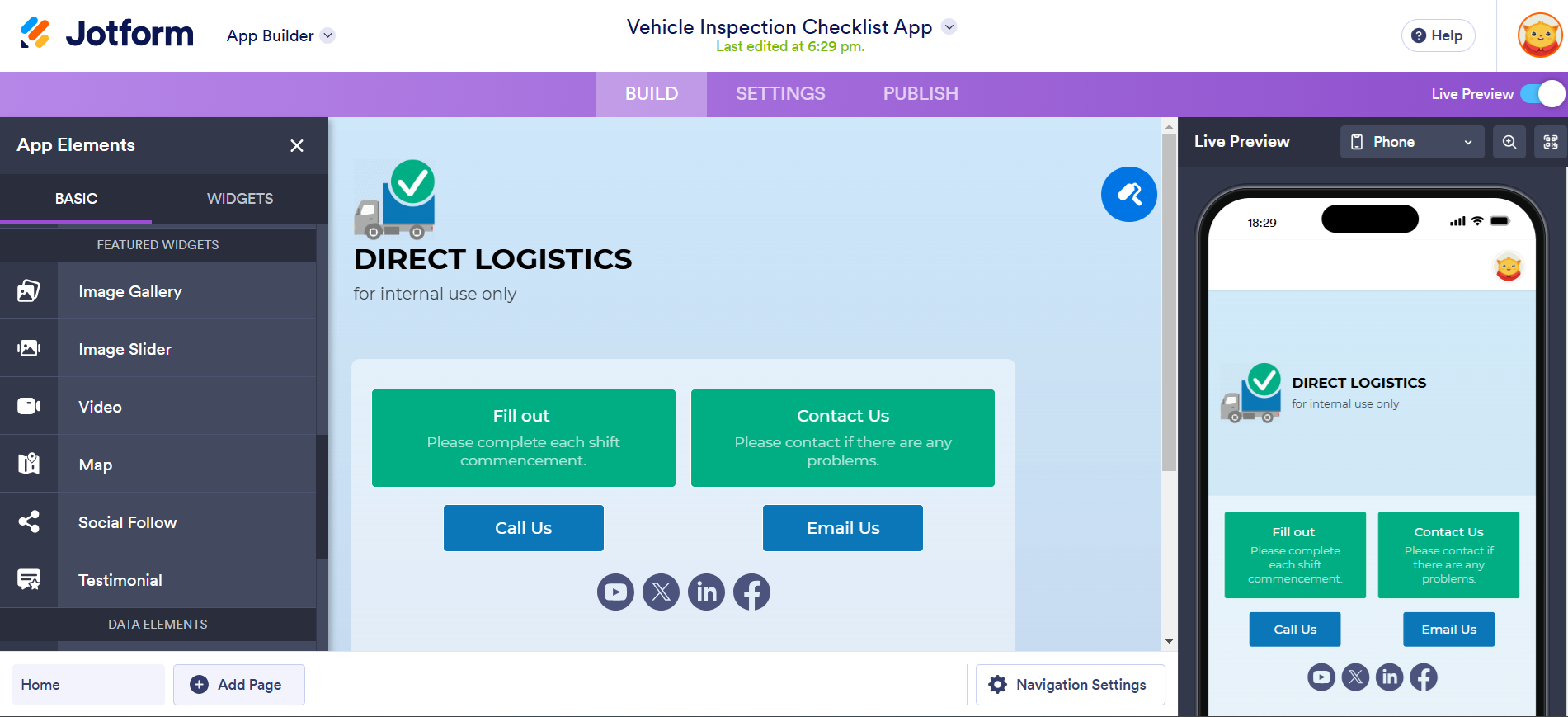This screenshot has height=717, width=1568.
Task: Add a Testimonial element
Action: click(x=119, y=579)
